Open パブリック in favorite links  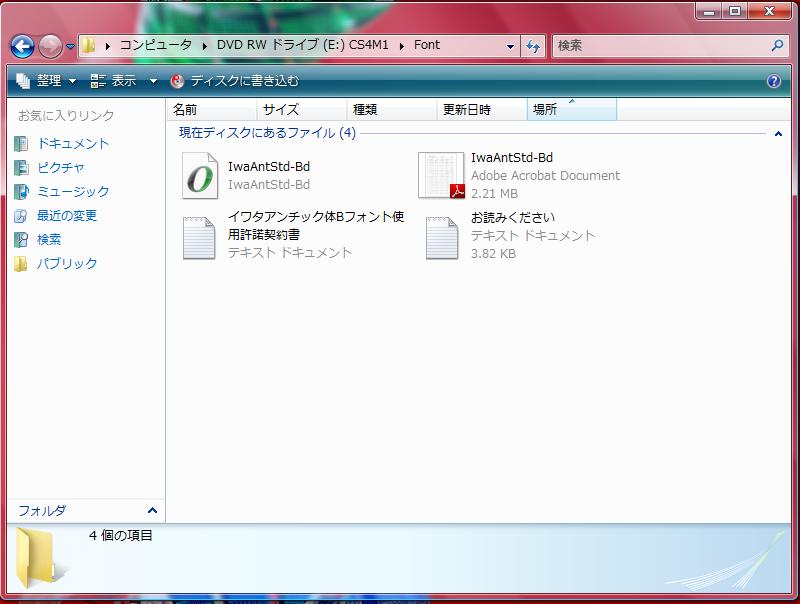(67, 263)
